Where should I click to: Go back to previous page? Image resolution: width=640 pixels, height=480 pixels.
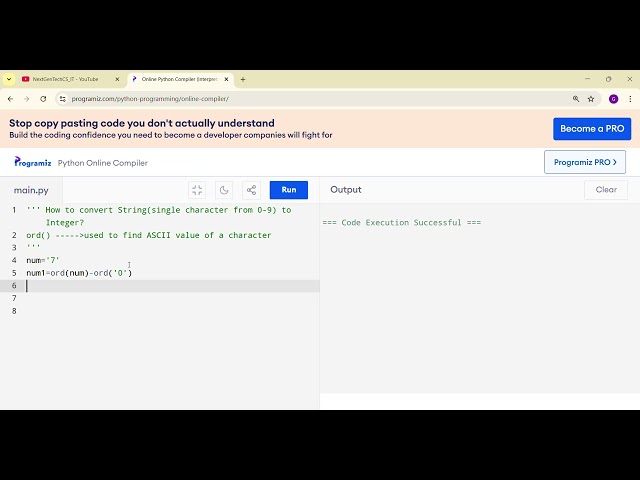(x=11, y=99)
